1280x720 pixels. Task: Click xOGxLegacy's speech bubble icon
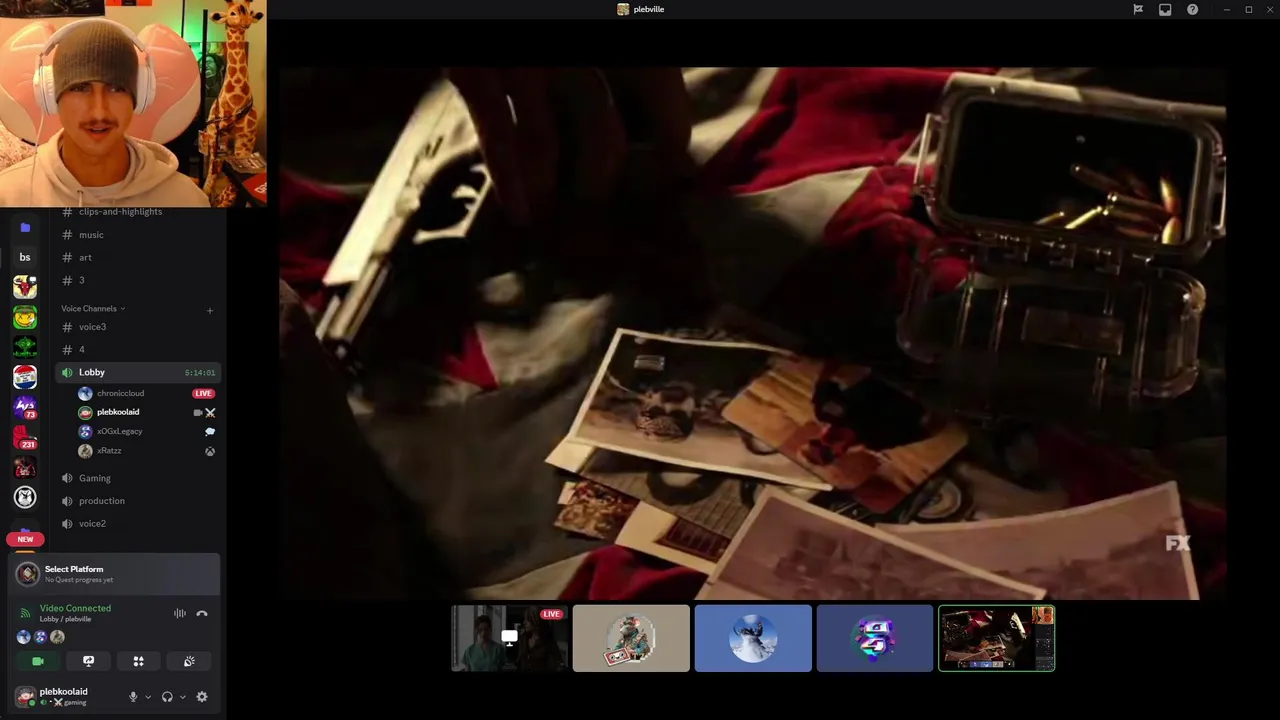click(210, 432)
